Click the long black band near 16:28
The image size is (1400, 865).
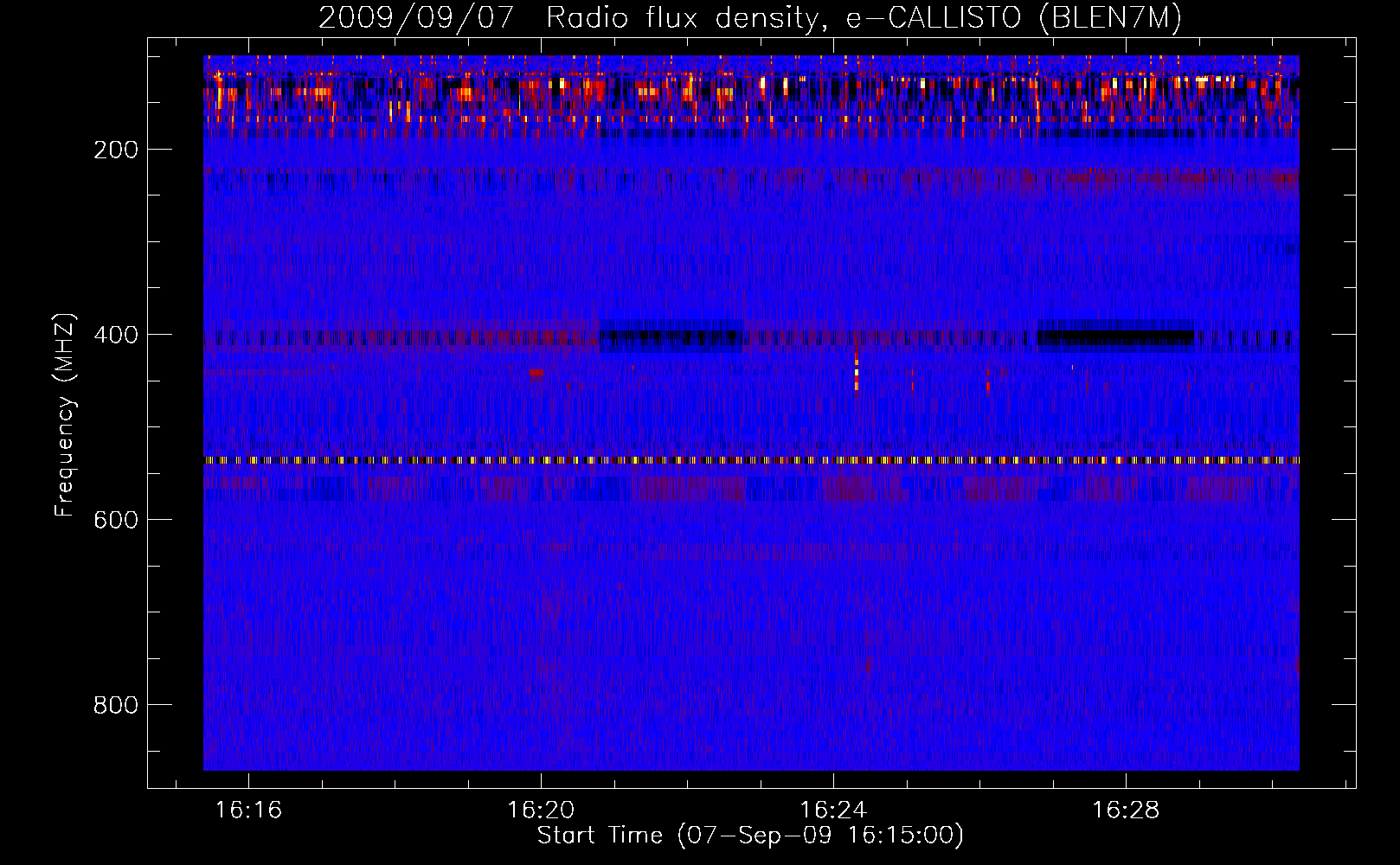(x=1115, y=336)
